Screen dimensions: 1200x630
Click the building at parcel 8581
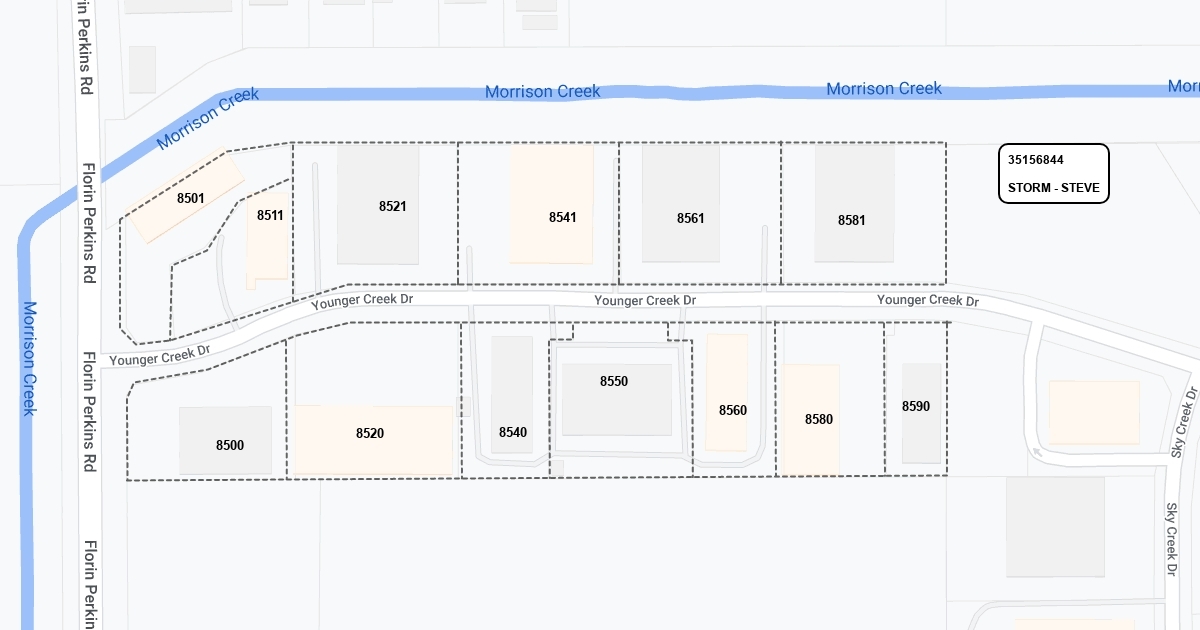pyautogui.click(x=851, y=219)
